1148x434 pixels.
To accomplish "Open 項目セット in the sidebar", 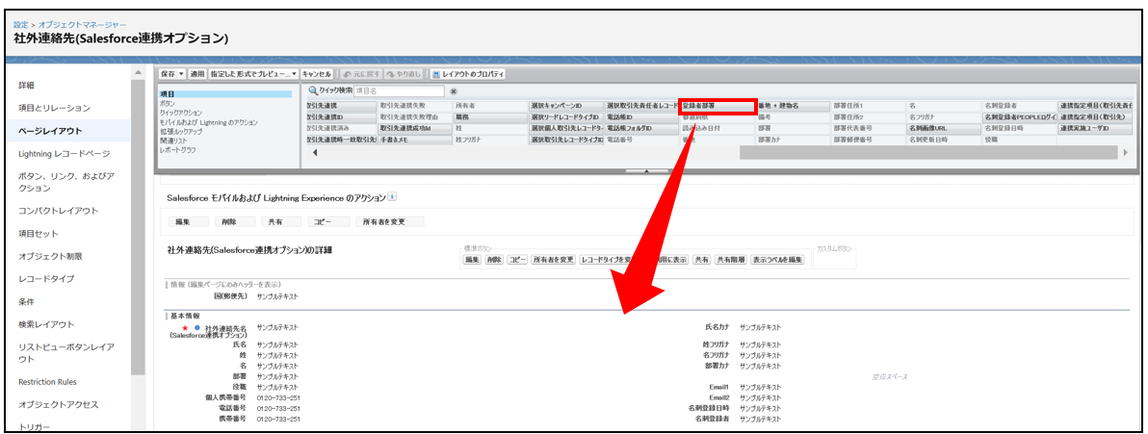I will pyautogui.click(x=38, y=233).
